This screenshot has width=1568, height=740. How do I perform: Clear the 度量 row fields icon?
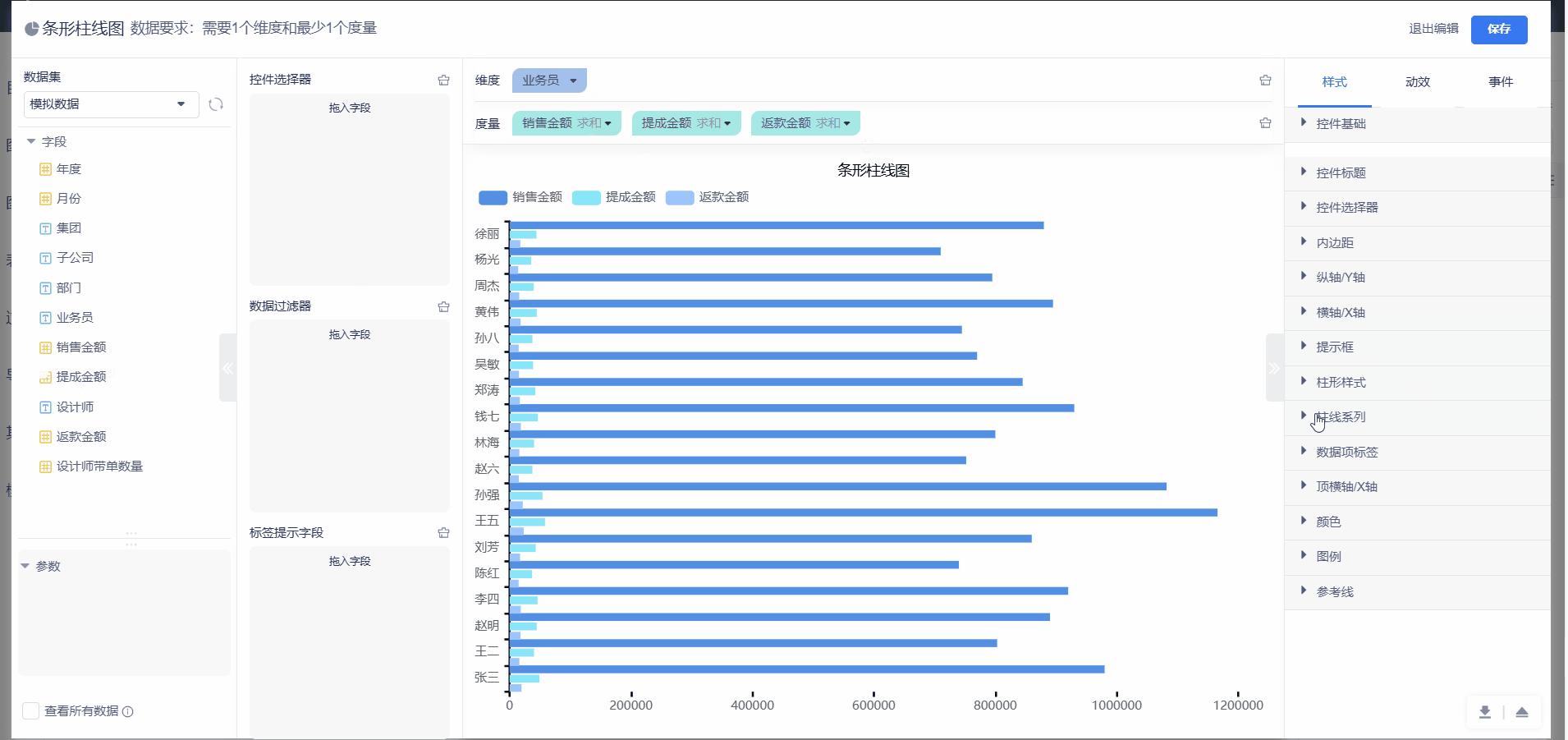pyautogui.click(x=1265, y=122)
